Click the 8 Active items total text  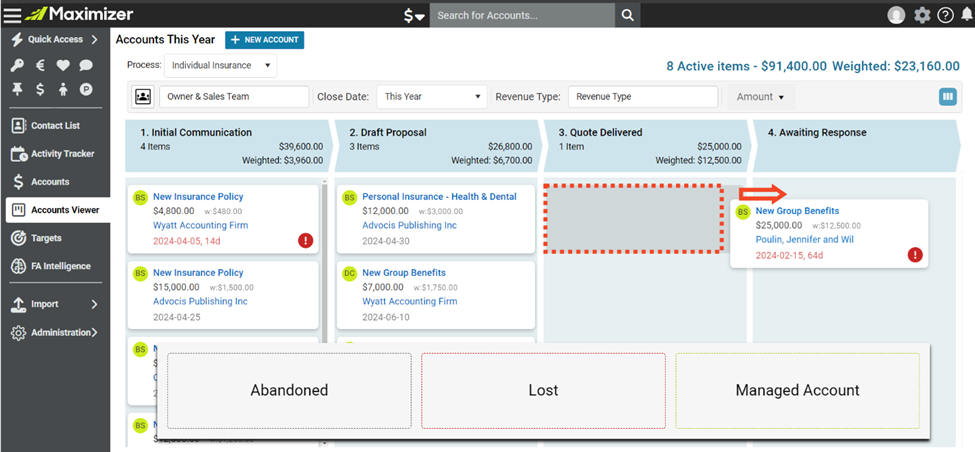click(x=813, y=65)
